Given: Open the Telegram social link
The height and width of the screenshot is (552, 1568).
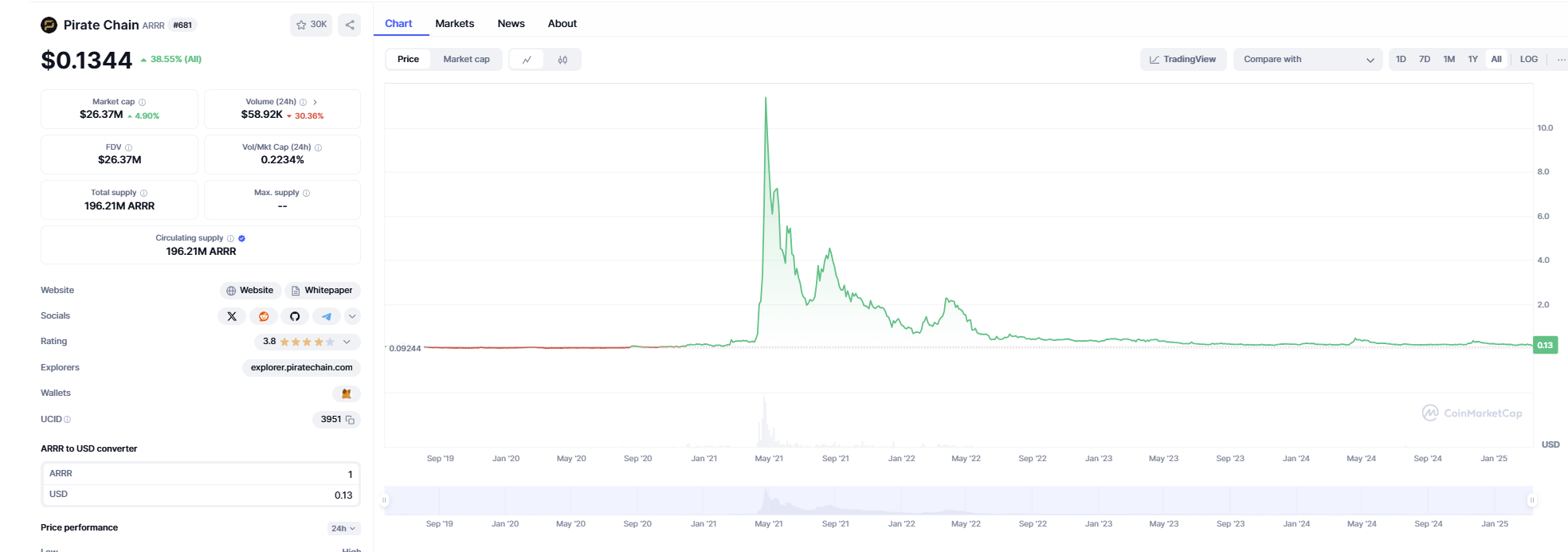Looking at the screenshot, I should [327, 316].
